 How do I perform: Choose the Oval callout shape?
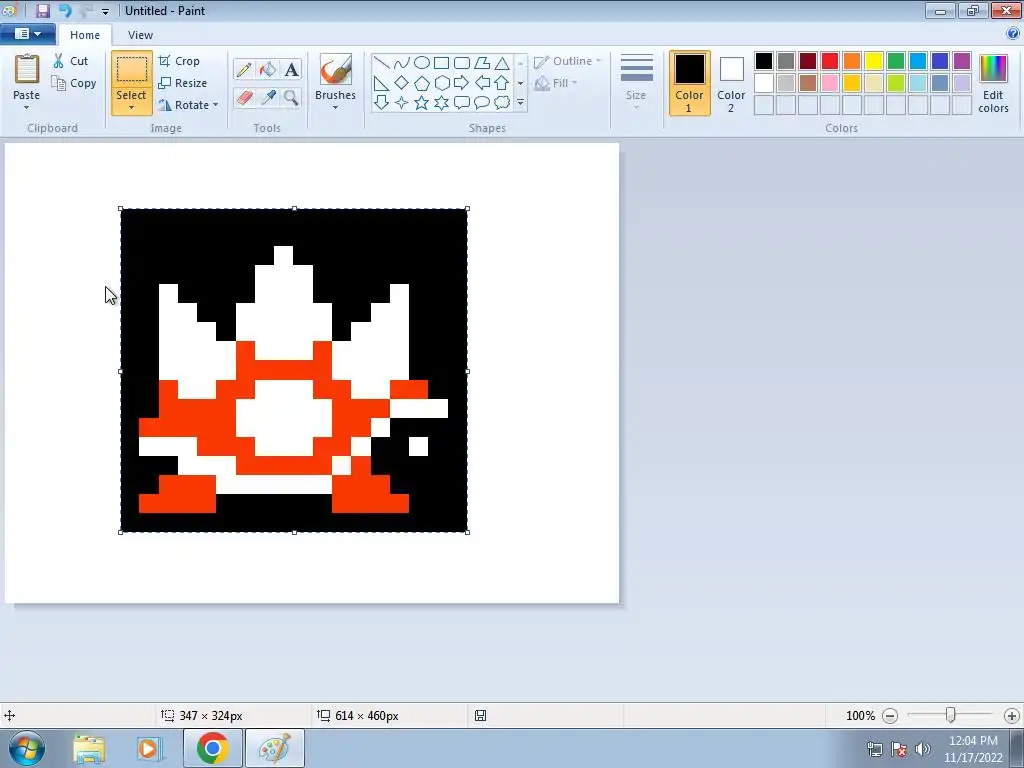coord(482,103)
